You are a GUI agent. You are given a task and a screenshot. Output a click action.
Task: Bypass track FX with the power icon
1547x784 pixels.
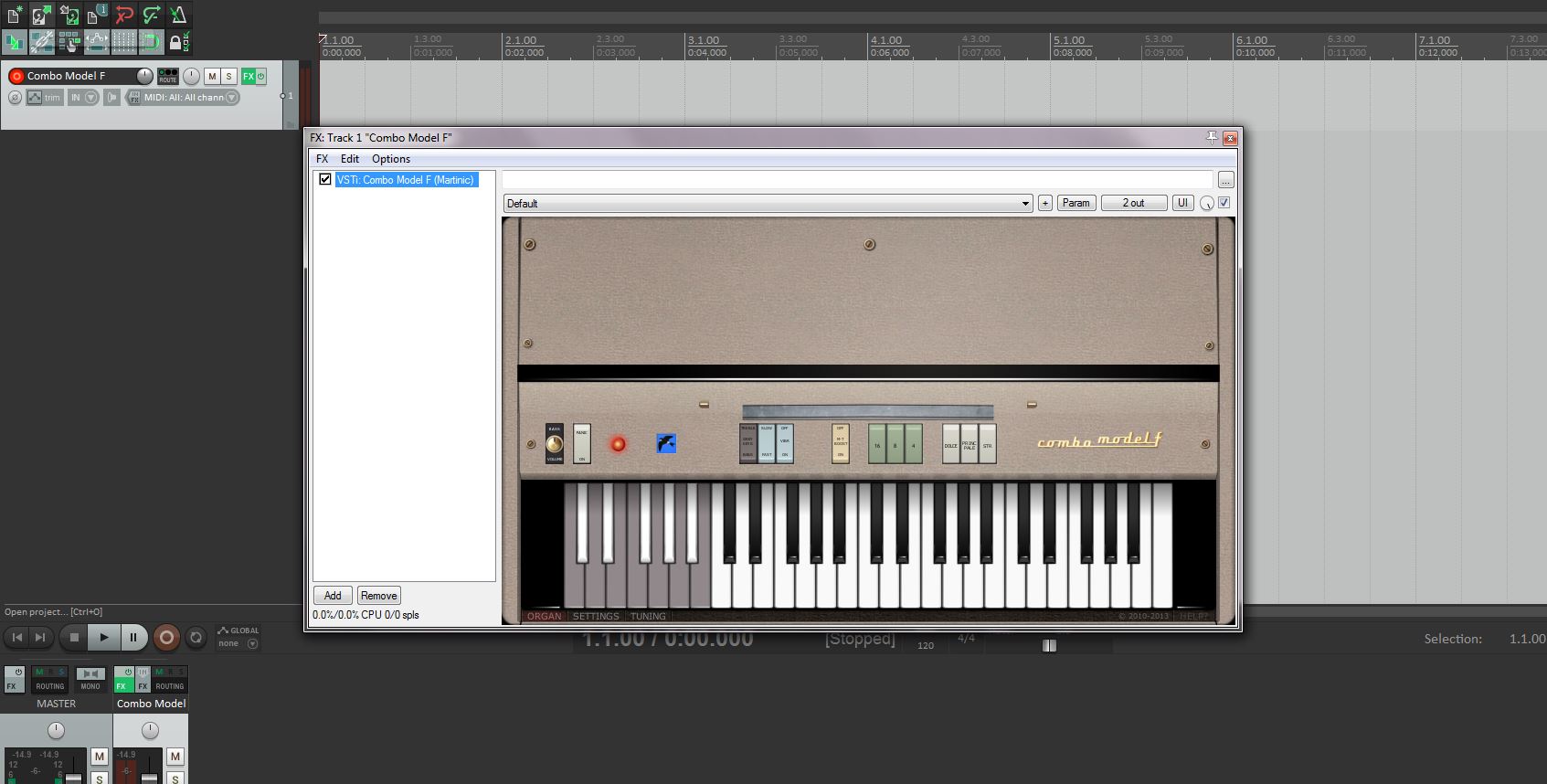click(x=261, y=76)
